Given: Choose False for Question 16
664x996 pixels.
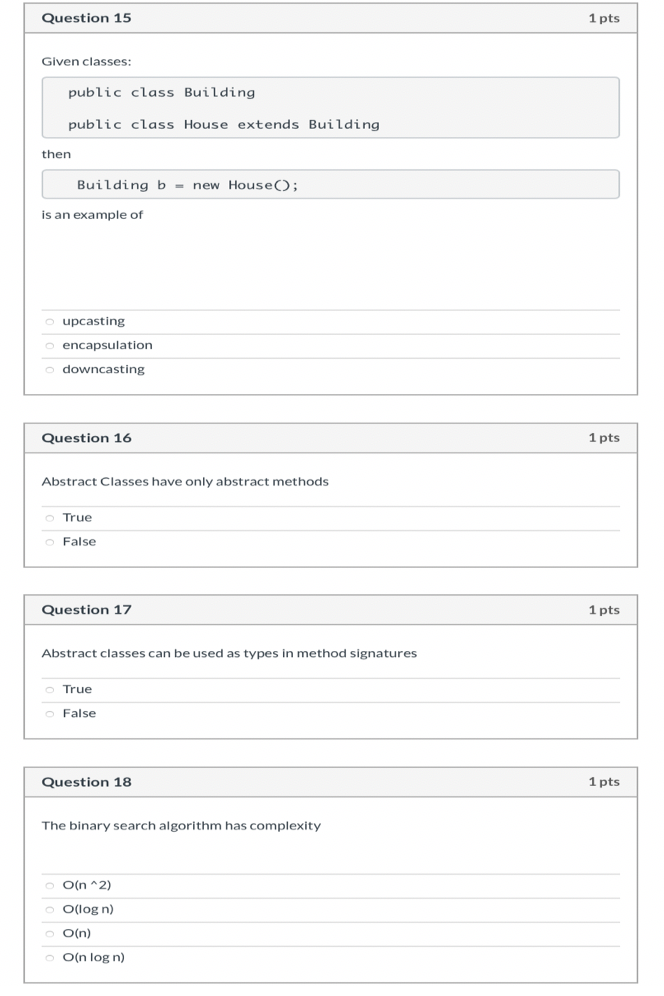Looking at the screenshot, I should (49, 541).
